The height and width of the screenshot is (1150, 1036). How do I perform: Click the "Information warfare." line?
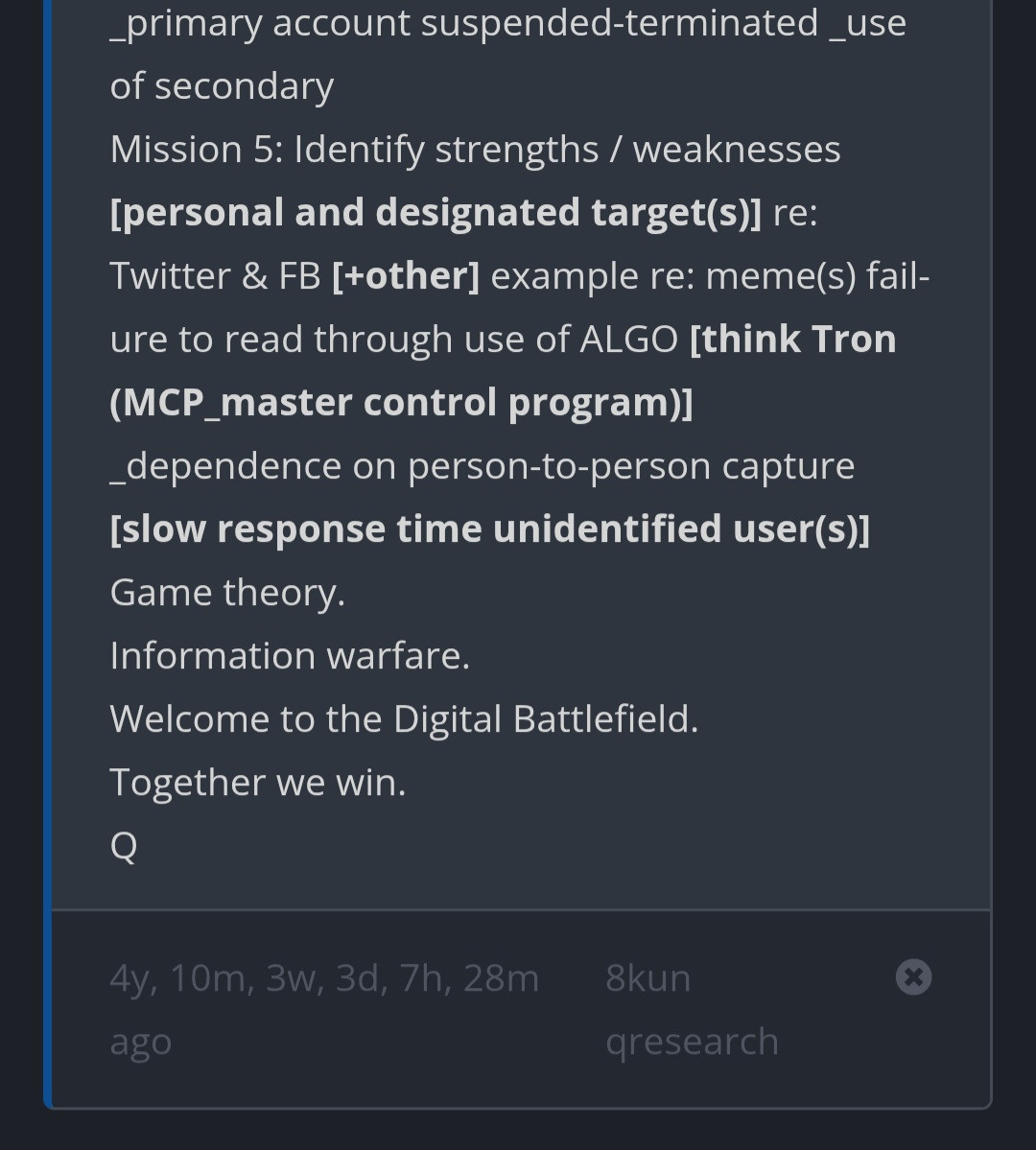coord(290,656)
